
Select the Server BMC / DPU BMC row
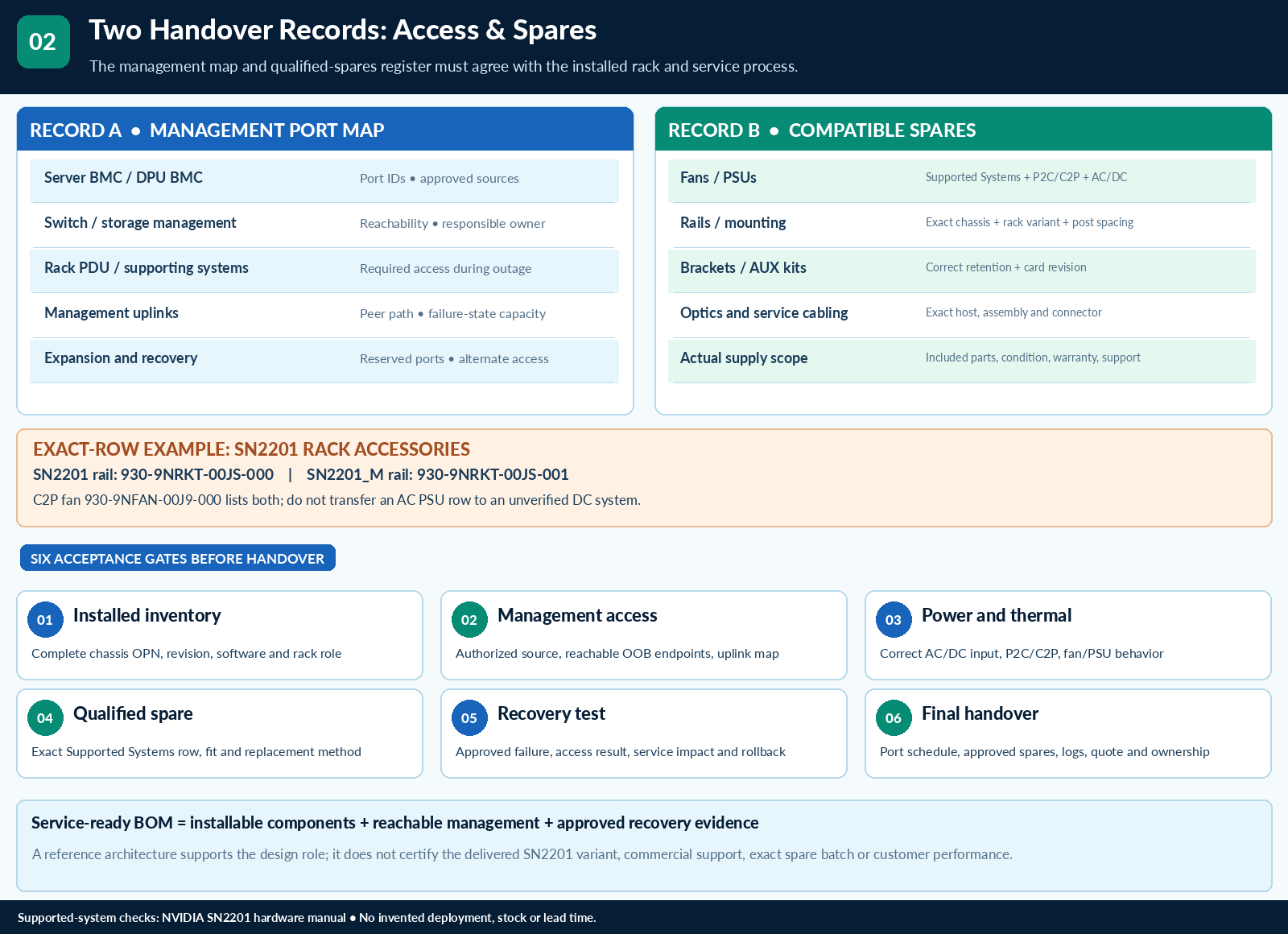point(324,180)
